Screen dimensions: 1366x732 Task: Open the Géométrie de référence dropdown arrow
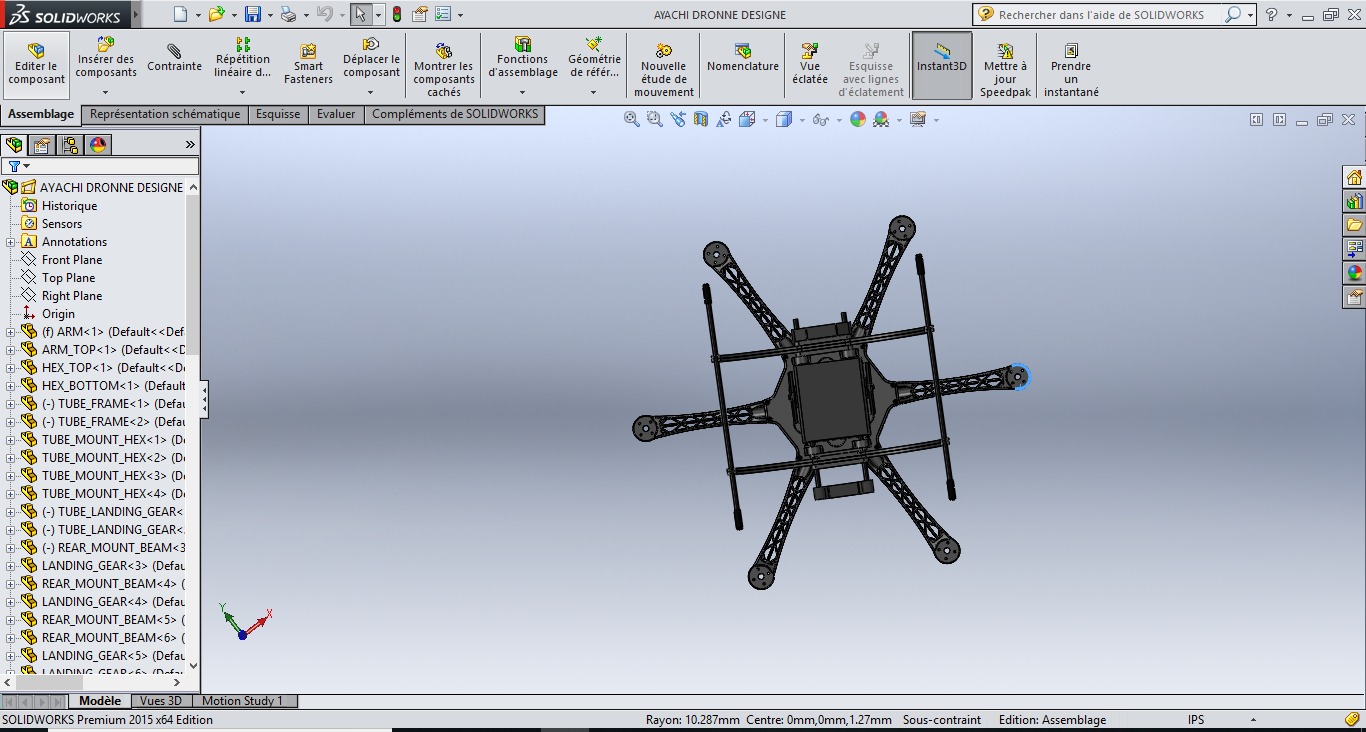coord(593,92)
